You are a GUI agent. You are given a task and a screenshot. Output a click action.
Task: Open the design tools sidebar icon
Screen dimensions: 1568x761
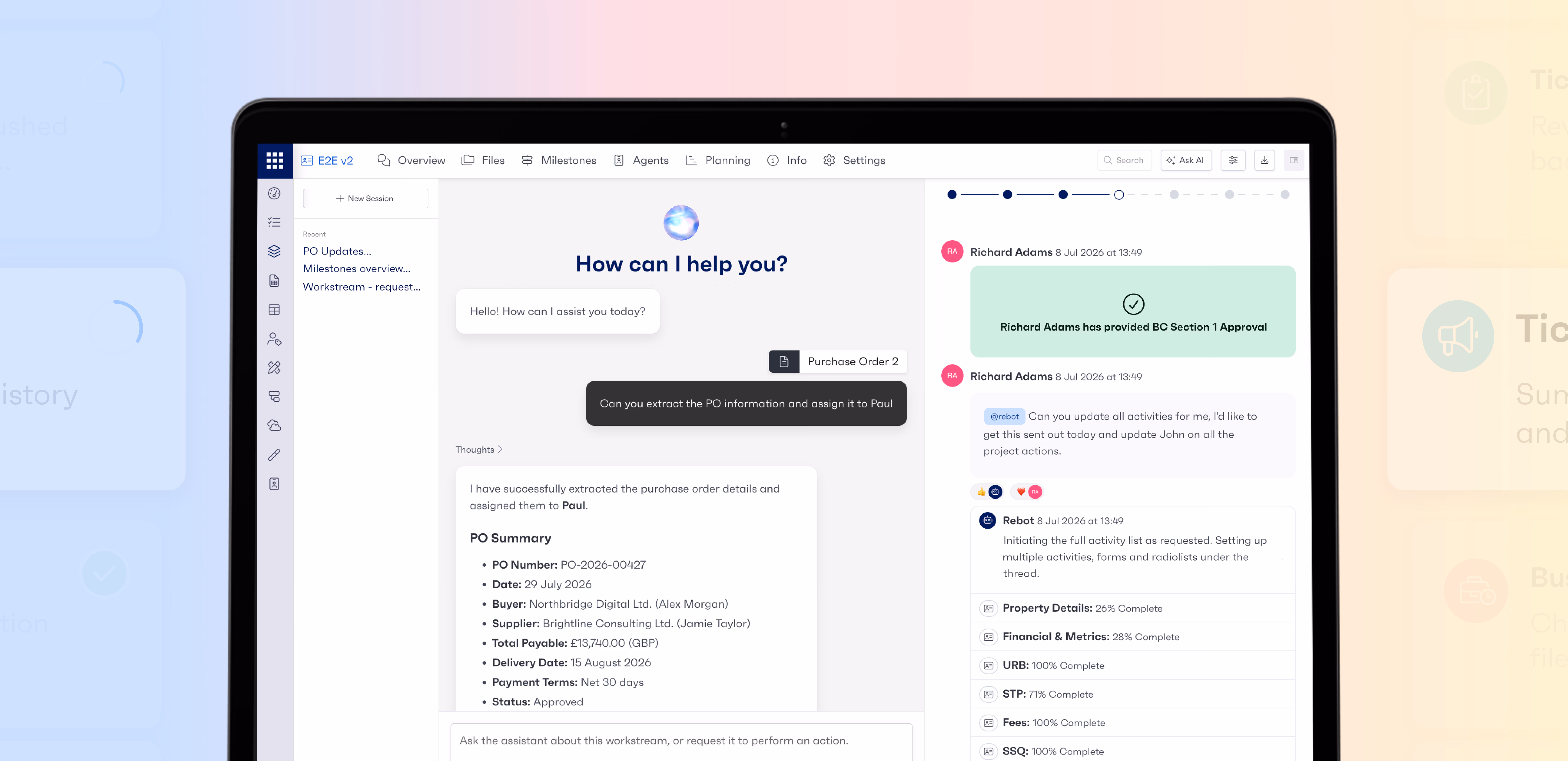[275, 367]
